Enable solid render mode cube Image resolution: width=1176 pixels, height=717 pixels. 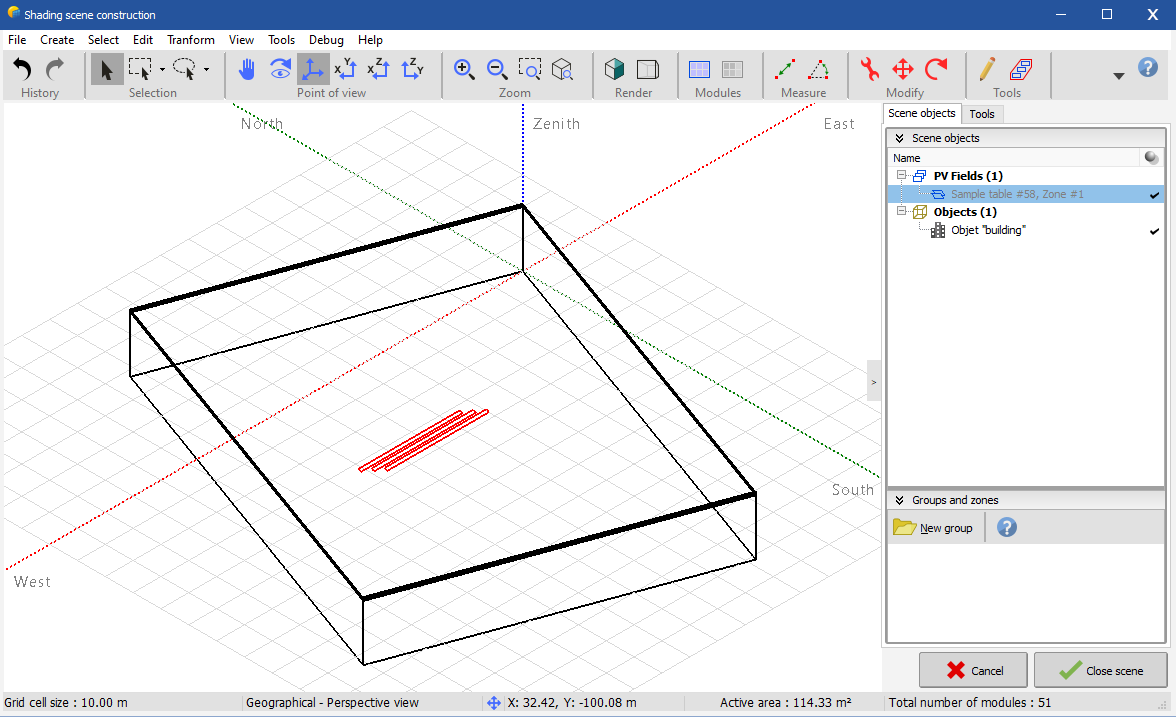[x=615, y=70]
